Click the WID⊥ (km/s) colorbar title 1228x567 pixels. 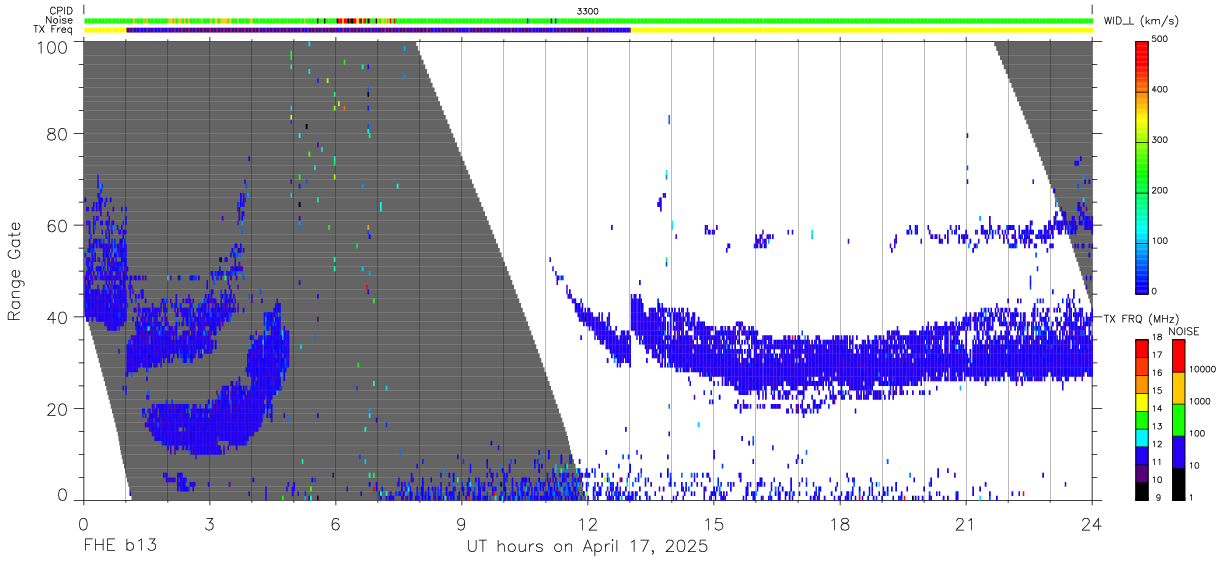click(1144, 20)
